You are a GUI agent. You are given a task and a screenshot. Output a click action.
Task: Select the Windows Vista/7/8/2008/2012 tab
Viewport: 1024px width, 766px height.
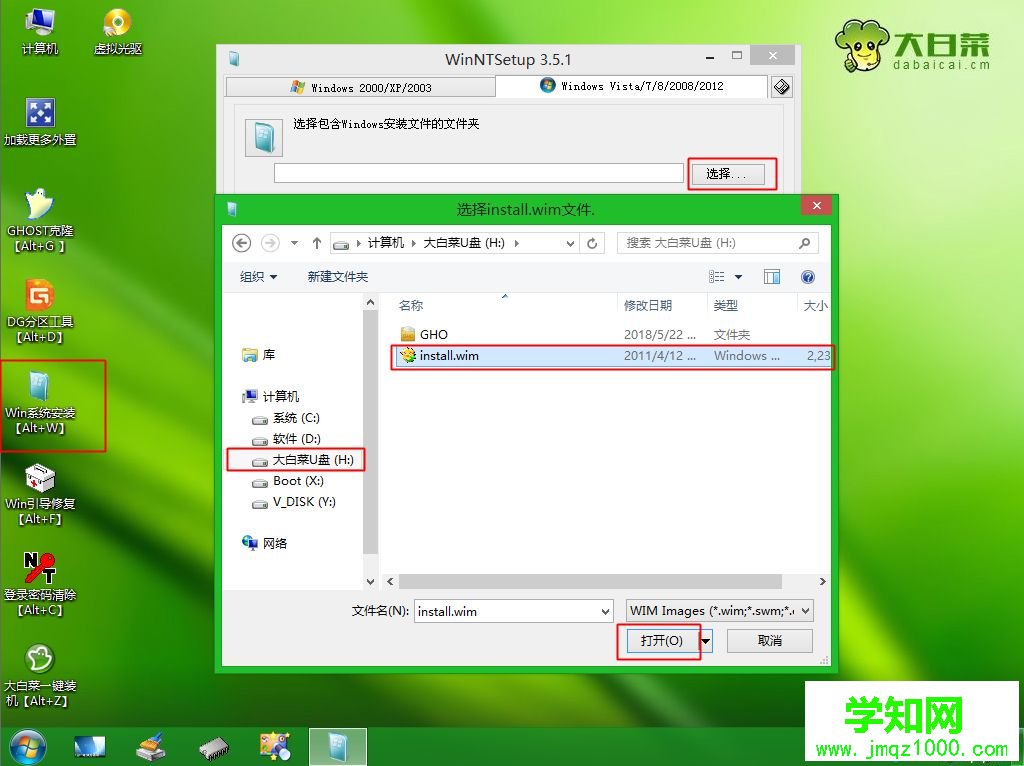[636, 87]
